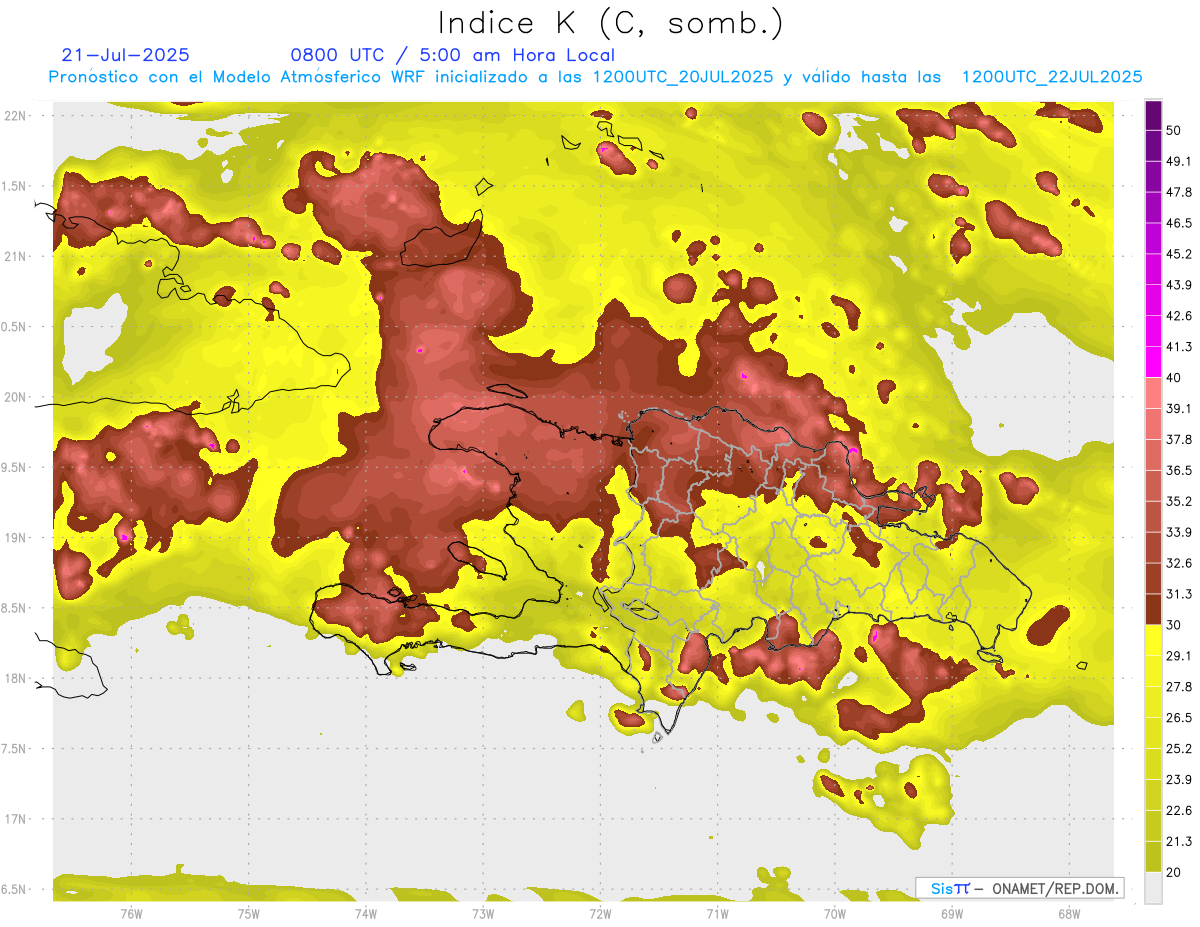Viewport: 1200px width, 927px height.
Task: Click the legend value "43.9"
Action: 1180,285
